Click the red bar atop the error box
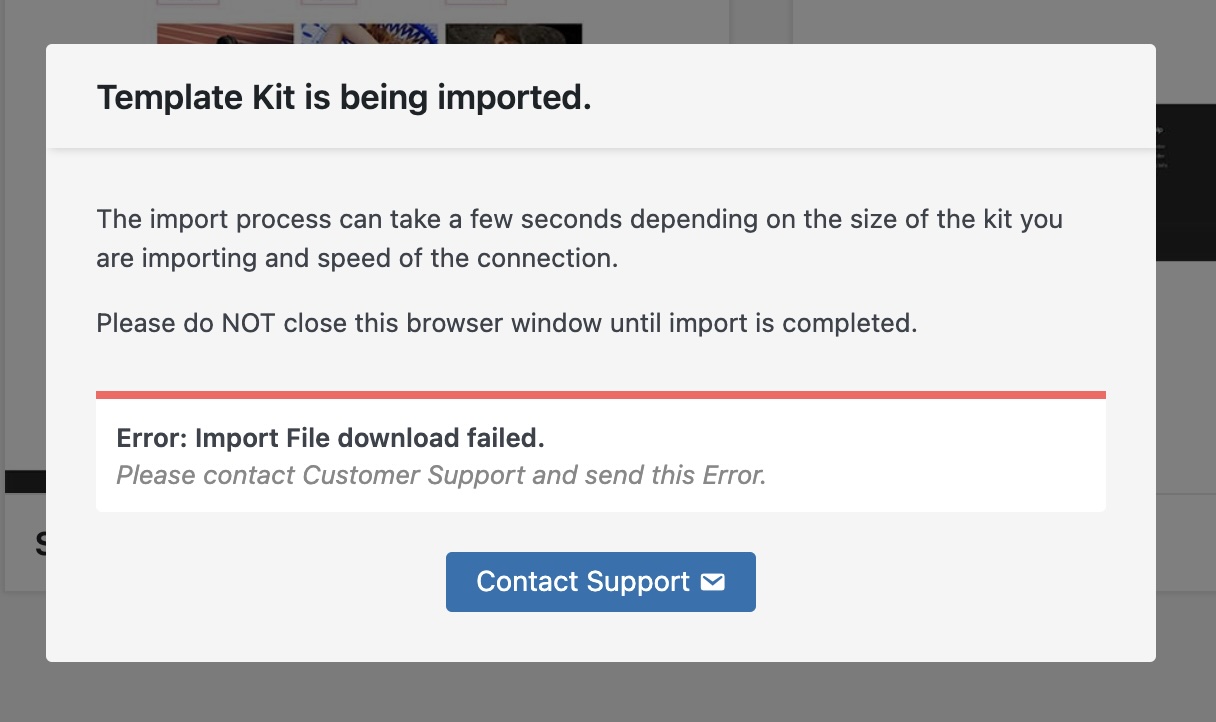 tap(600, 395)
